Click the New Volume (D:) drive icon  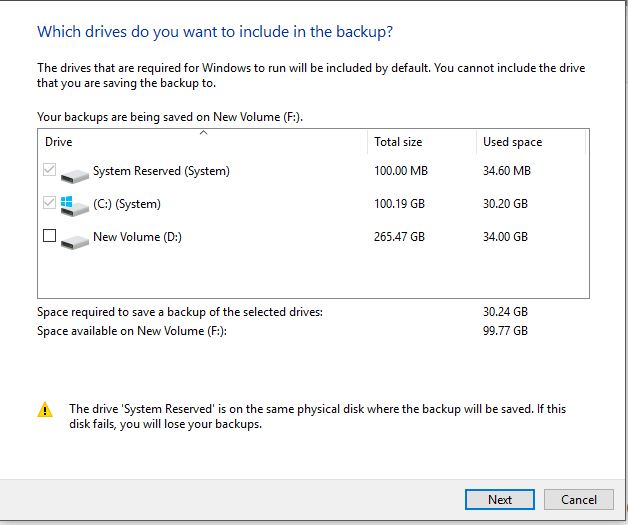[74, 241]
